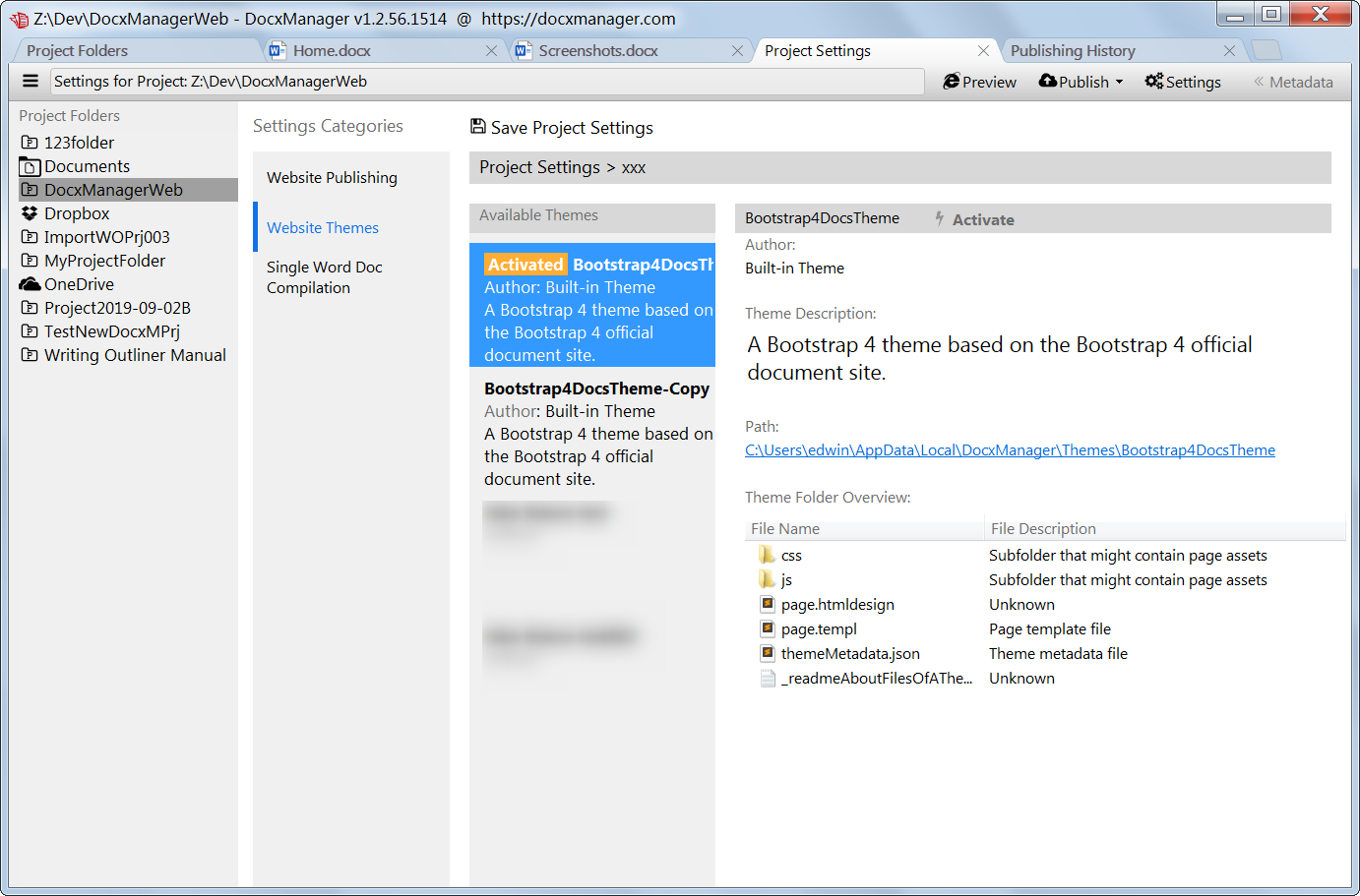Click the Dropbox icon in folder list
Screen dimensions: 1360x896
click(x=30, y=213)
